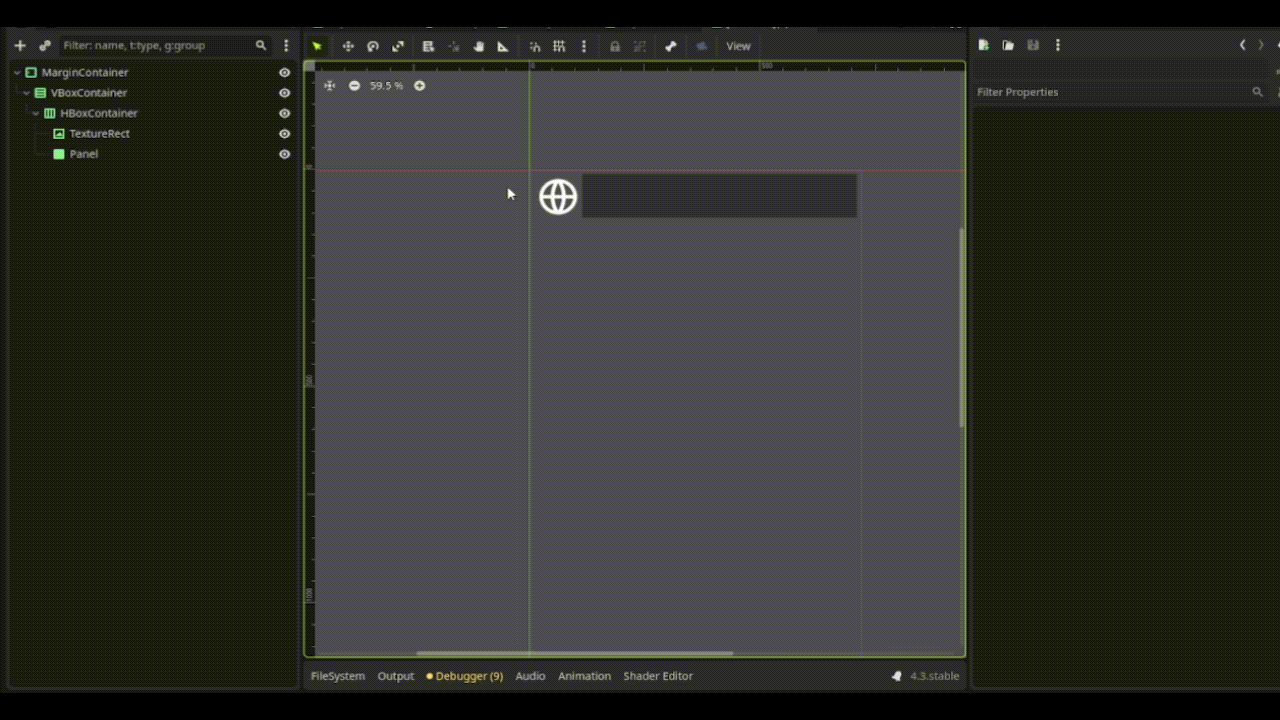This screenshot has width=1280, height=720.
Task: Activate the Rotate Mode tool
Action: tap(373, 46)
